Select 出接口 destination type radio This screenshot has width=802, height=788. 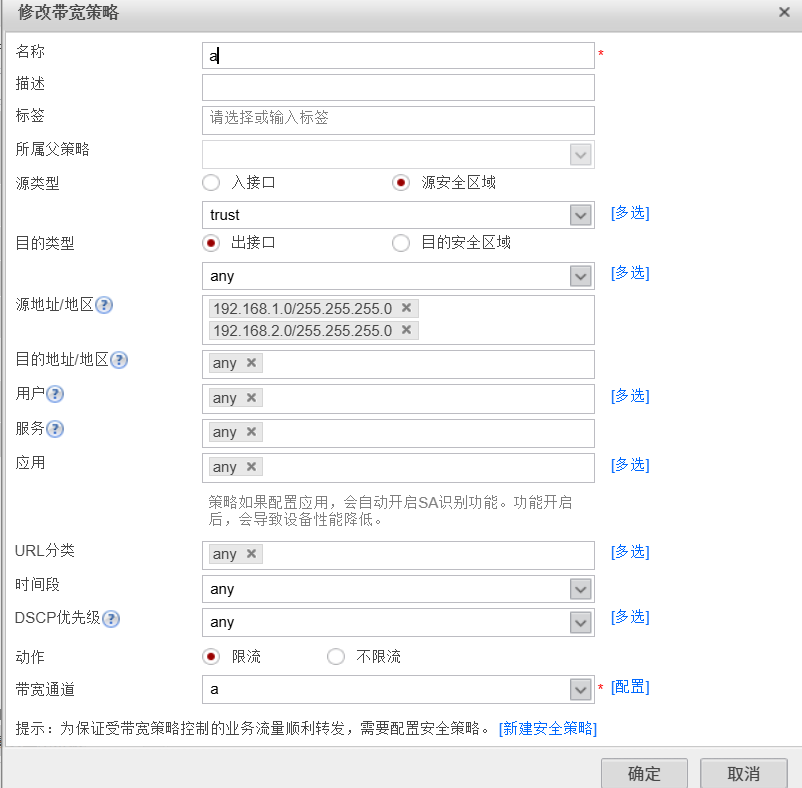point(211,243)
